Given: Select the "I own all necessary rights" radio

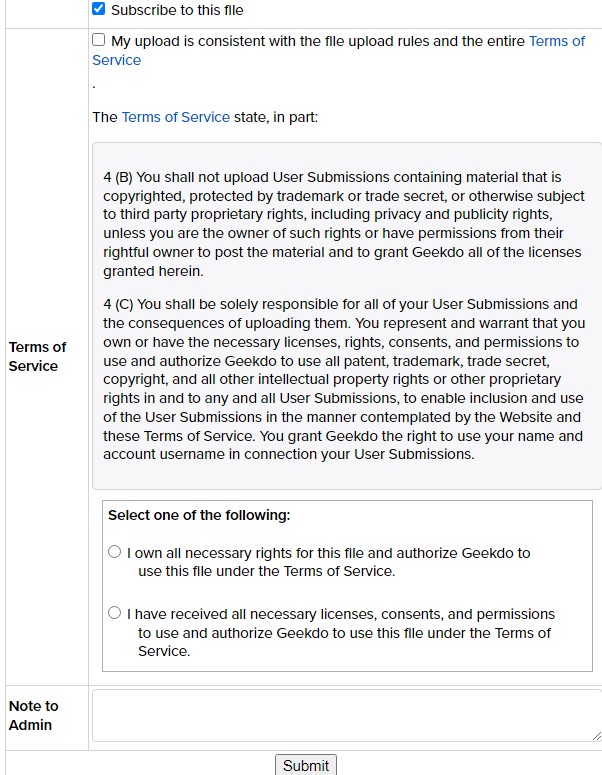Looking at the screenshot, I should coord(115,552).
